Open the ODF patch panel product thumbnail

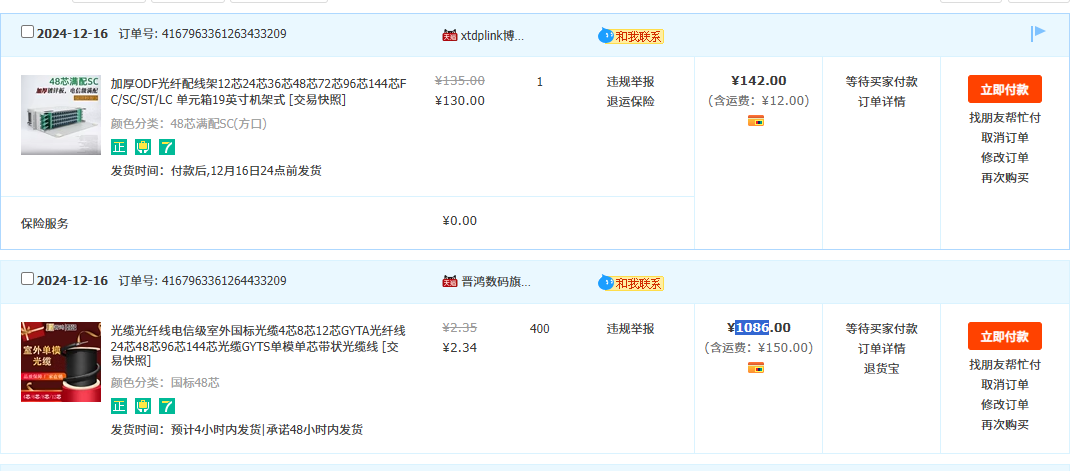click(x=61, y=114)
